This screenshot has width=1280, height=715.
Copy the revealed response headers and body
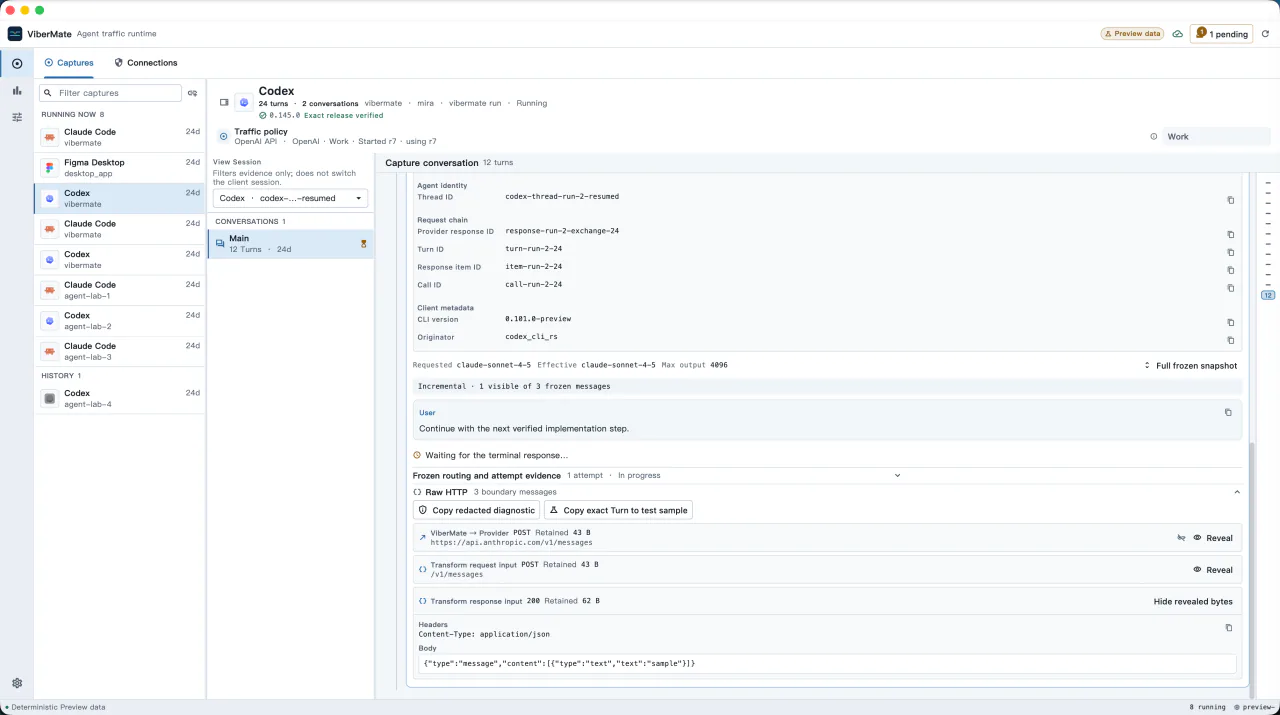pyautogui.click(x=1229, y=628)
